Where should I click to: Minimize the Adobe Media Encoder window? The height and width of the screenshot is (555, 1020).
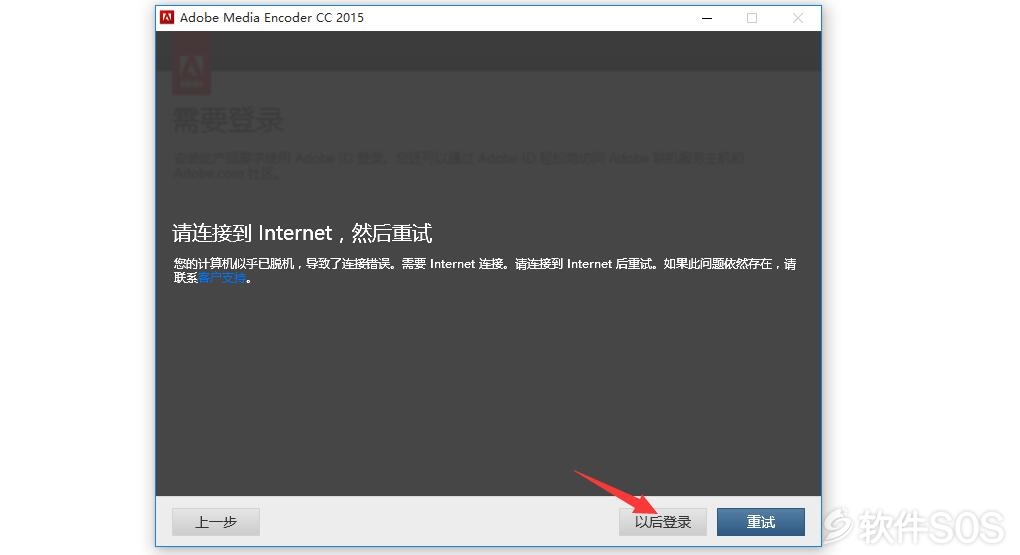tap(707, 18)
